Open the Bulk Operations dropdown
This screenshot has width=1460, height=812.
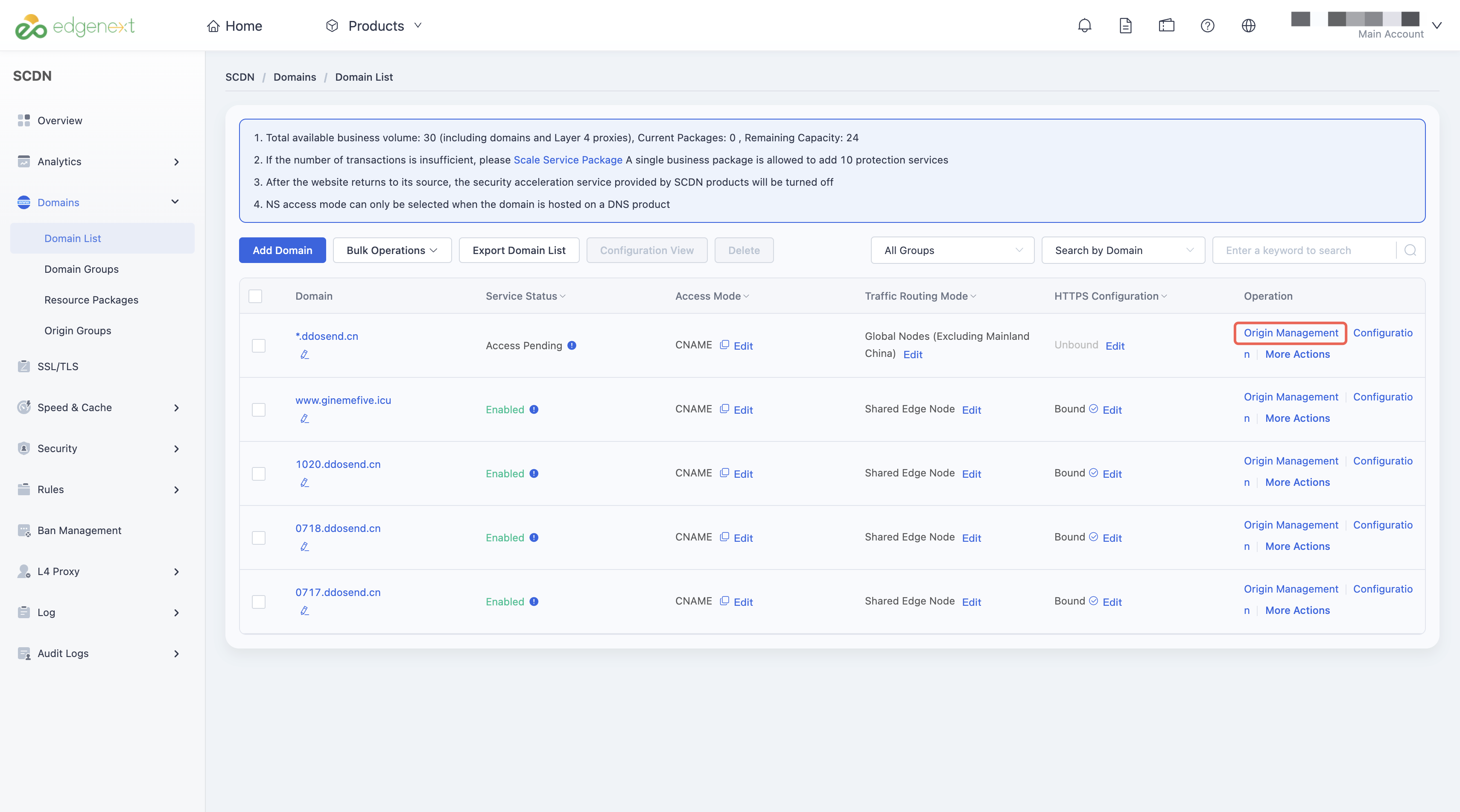[392, 251]
